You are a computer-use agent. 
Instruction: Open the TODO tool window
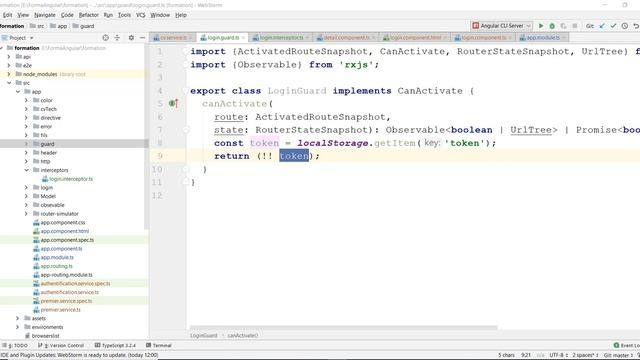[15, 345]
